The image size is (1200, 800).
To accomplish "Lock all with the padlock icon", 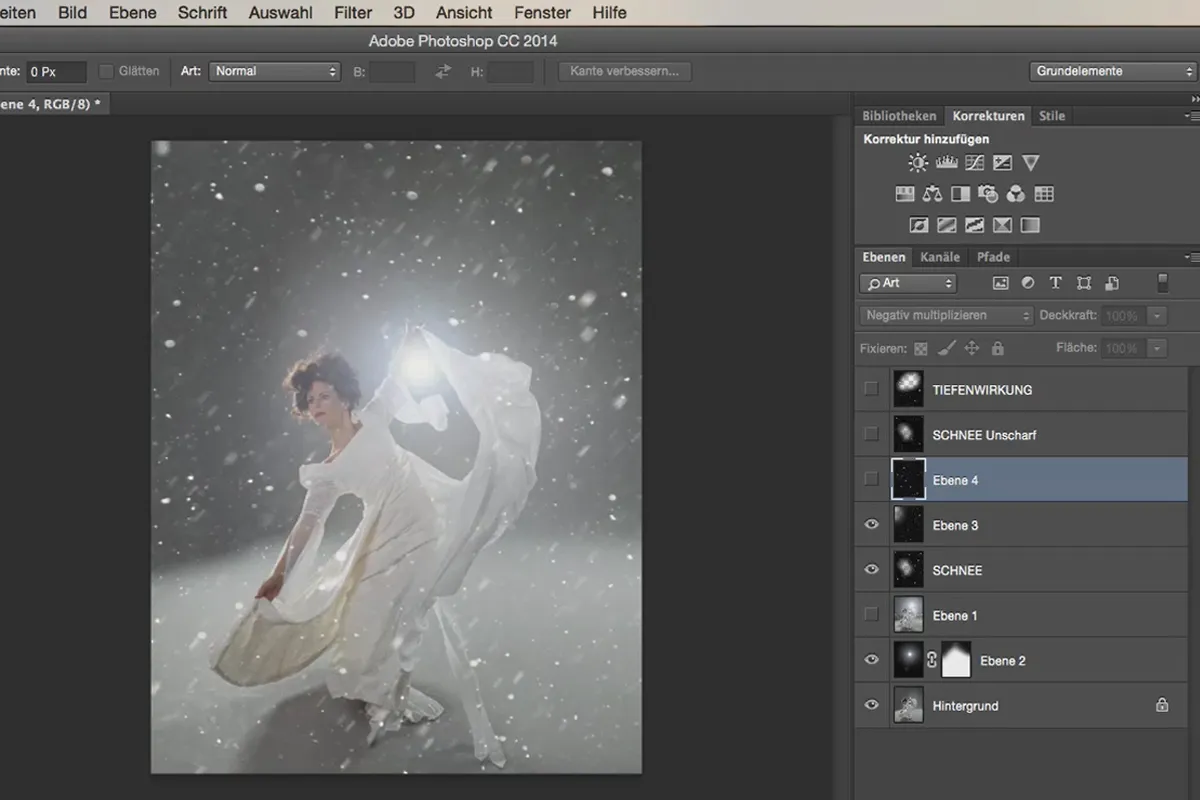I will pyautogui.click(x=998, y=348).
